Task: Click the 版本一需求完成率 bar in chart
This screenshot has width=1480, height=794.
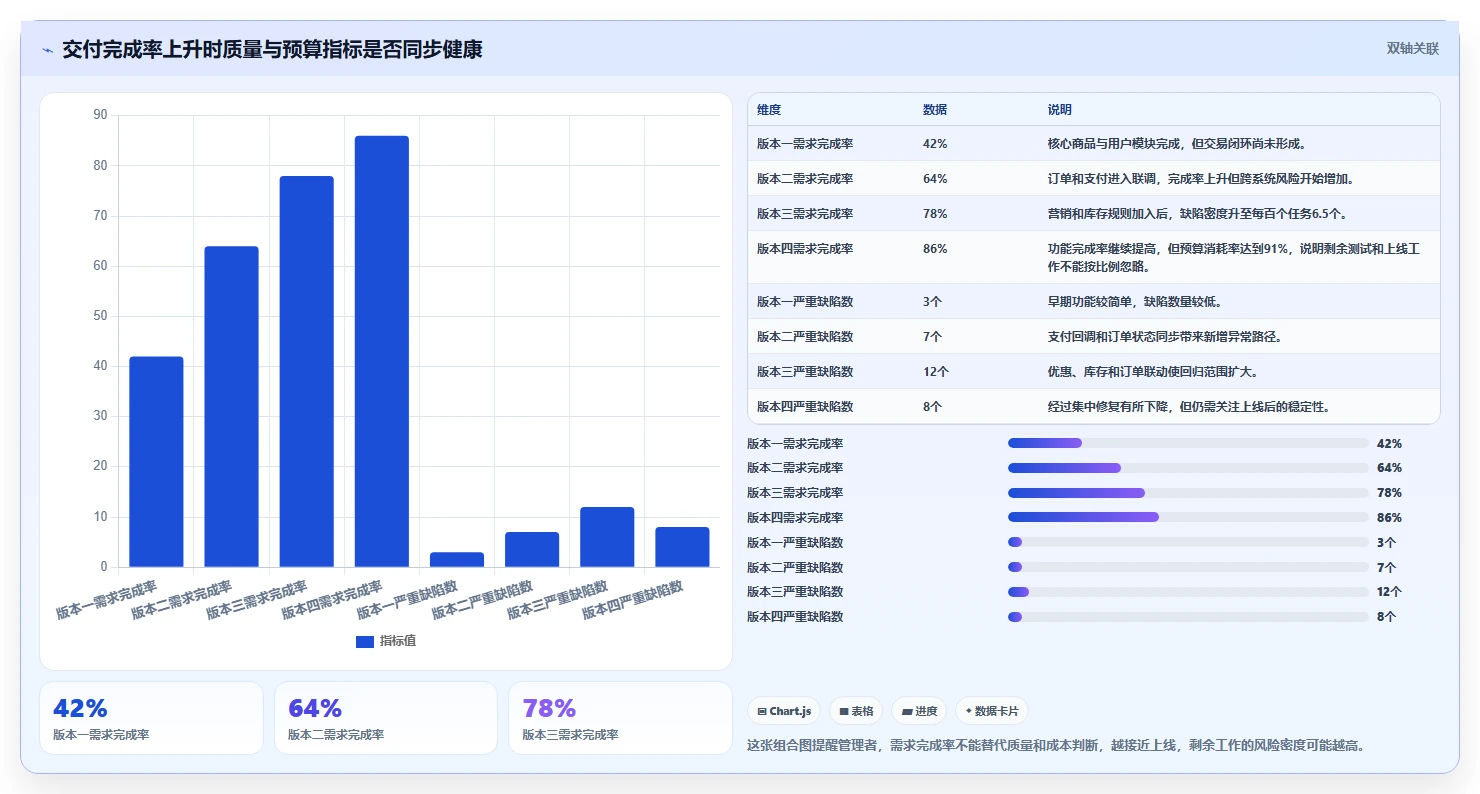Action: 156,462
